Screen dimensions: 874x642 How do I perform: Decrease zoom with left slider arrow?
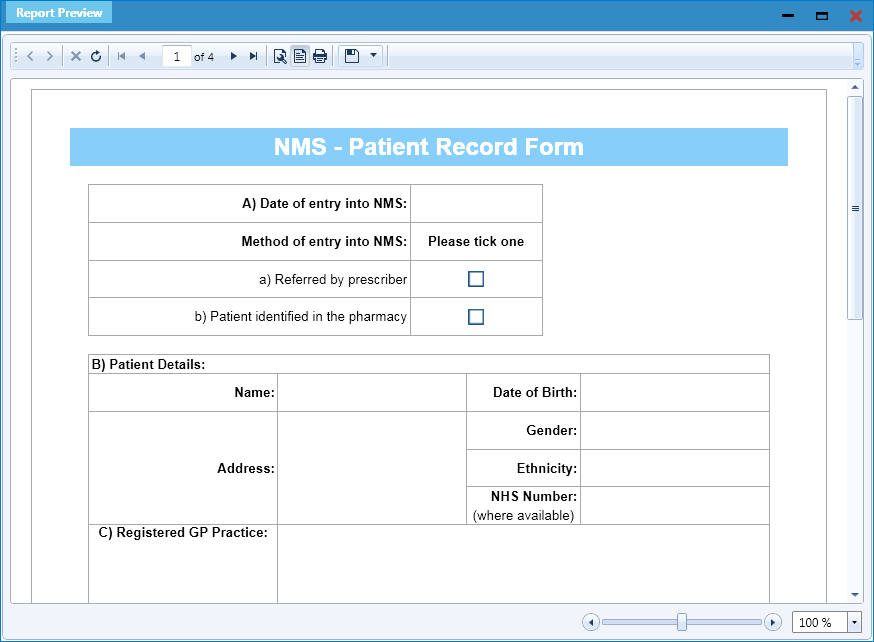(591, 622)
